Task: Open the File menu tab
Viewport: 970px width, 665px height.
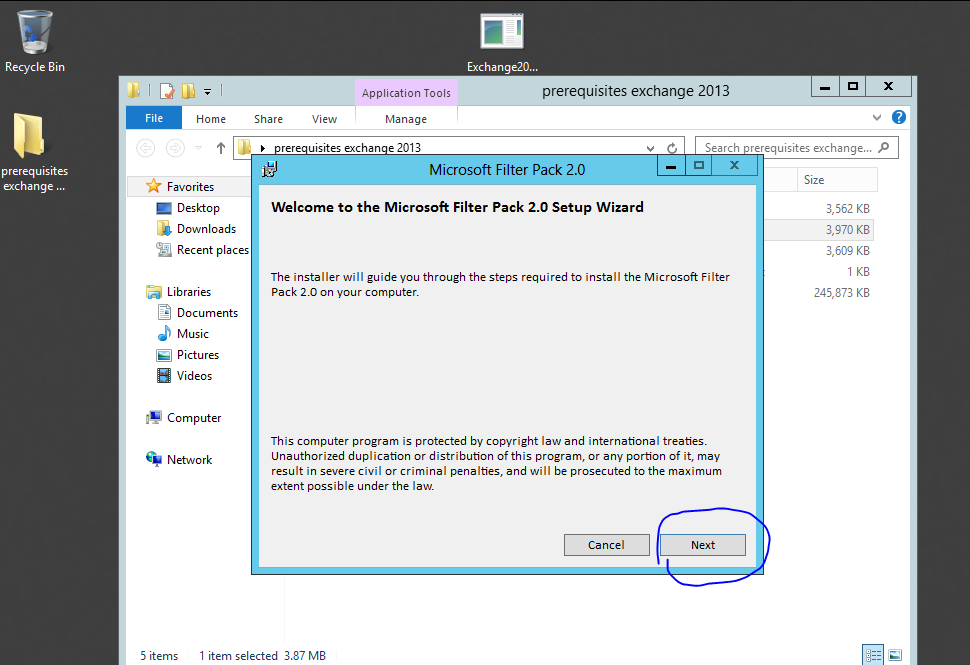Action: point(154,118)
